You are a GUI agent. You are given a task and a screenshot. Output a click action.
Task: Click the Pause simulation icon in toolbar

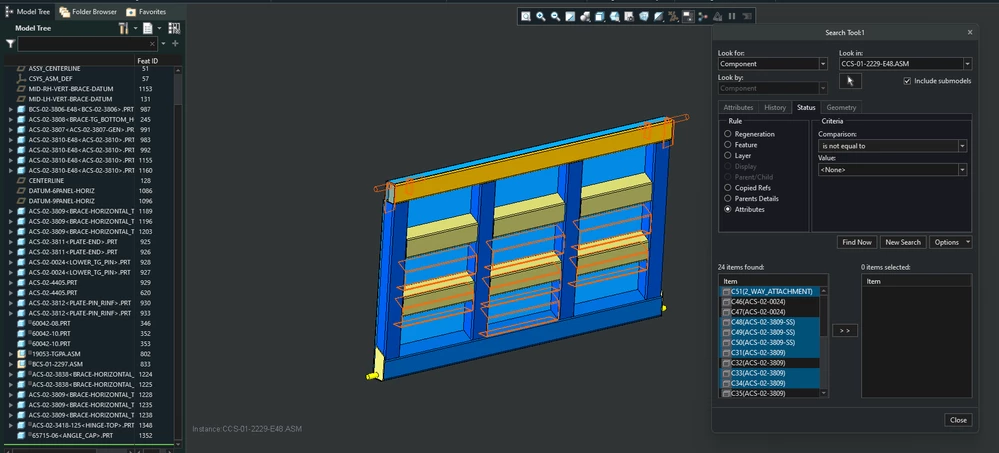tap(732, 17)
